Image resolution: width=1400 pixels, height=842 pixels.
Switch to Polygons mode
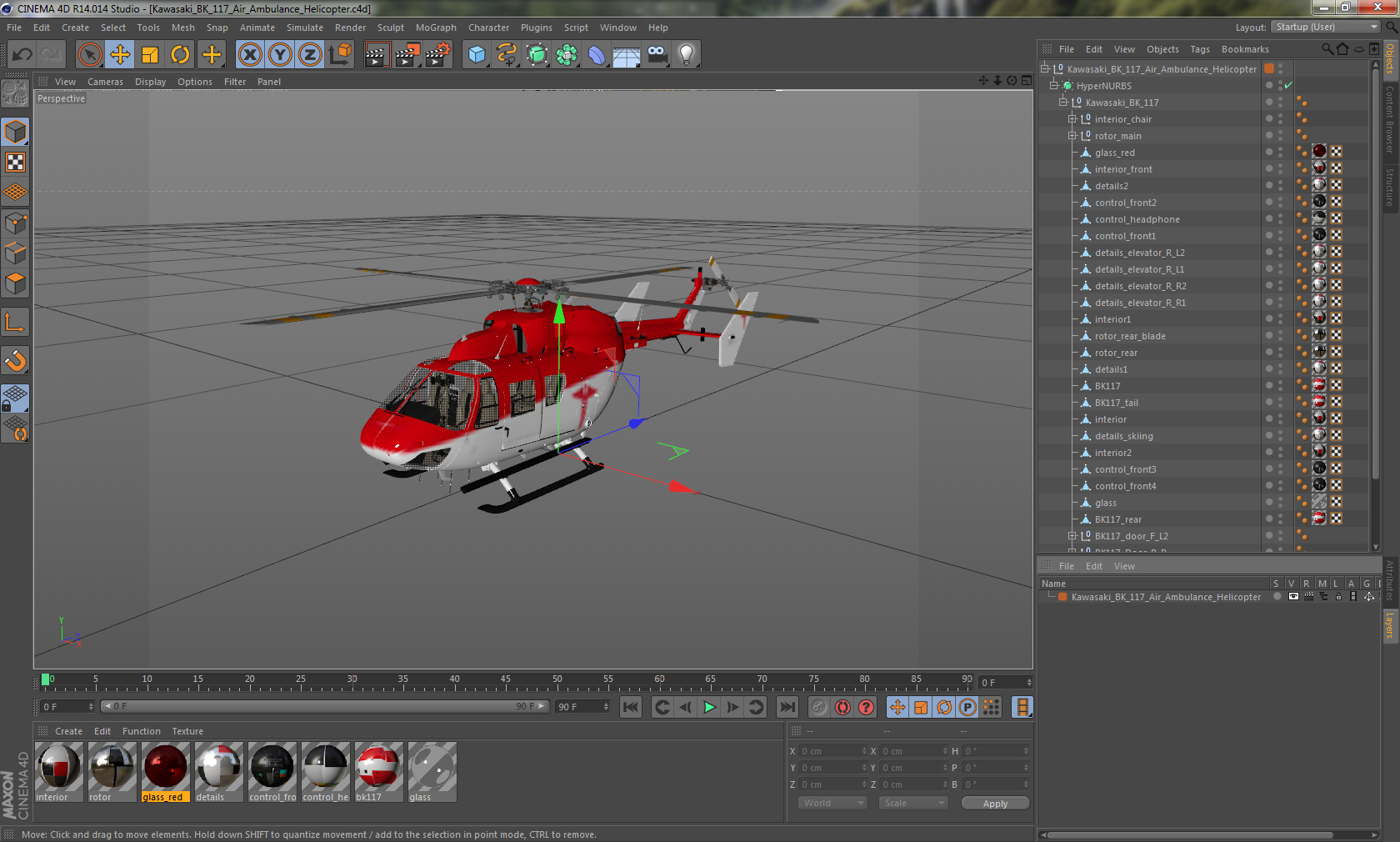pyautogui.click(x=16, y=283)
